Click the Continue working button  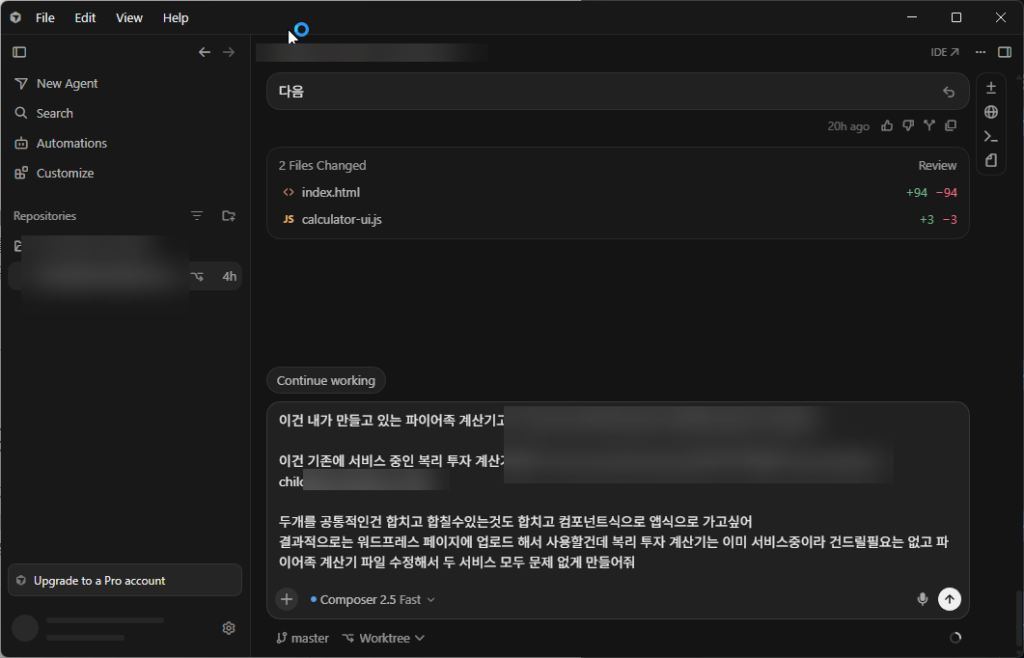[x=326, y=381]
